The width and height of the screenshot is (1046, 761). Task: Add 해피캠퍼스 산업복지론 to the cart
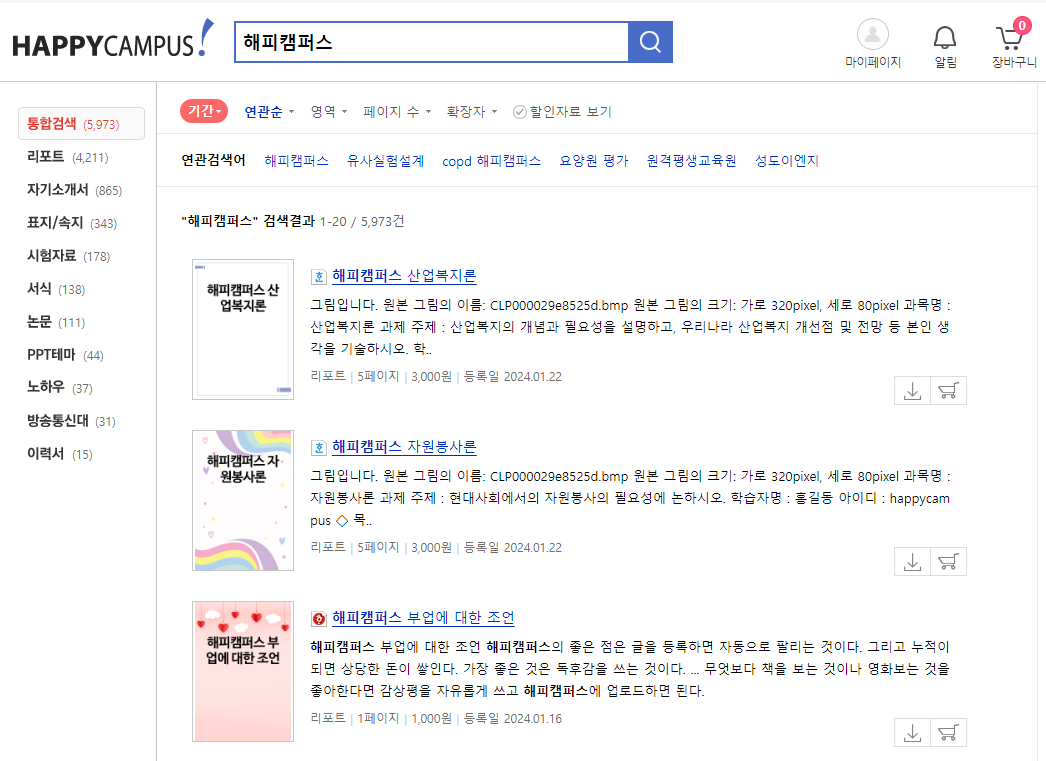[947, 390]
